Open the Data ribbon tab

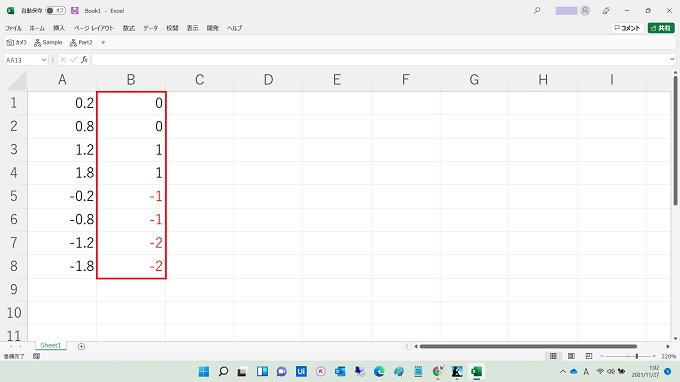[x=150, y=28]
